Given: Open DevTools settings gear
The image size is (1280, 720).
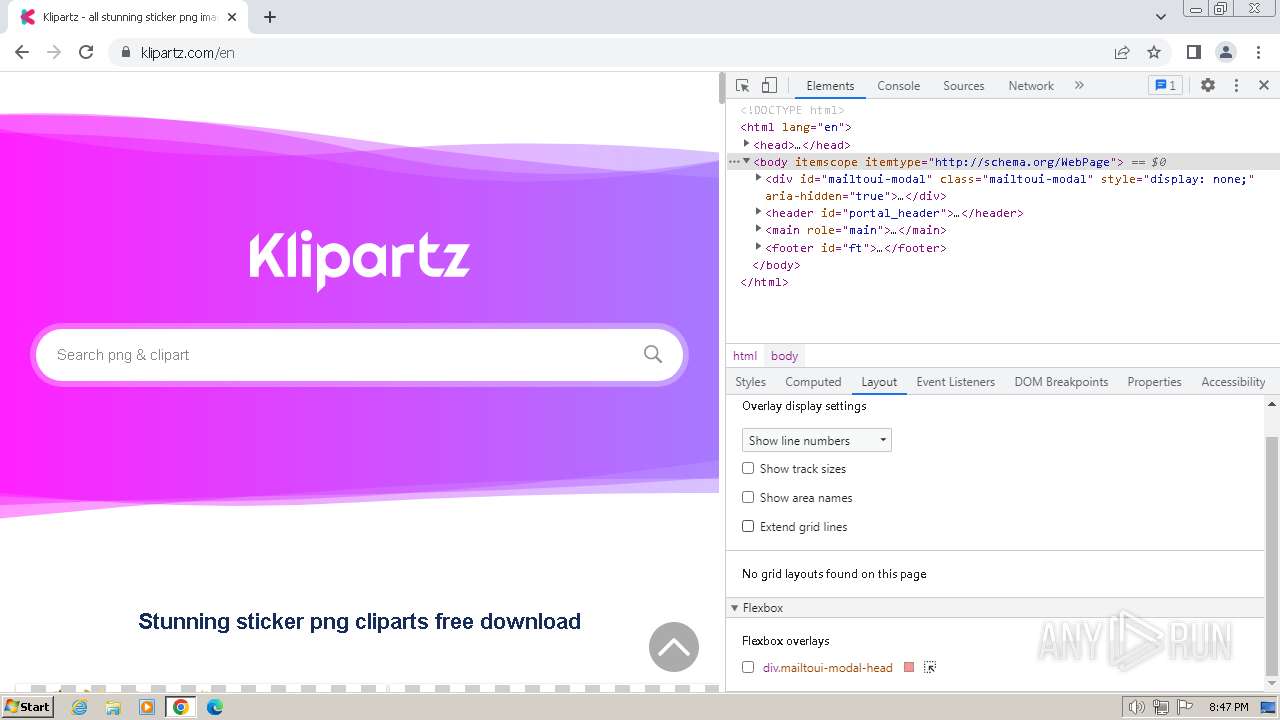Looking at the screenshot, I should [x=1208, y=86].
